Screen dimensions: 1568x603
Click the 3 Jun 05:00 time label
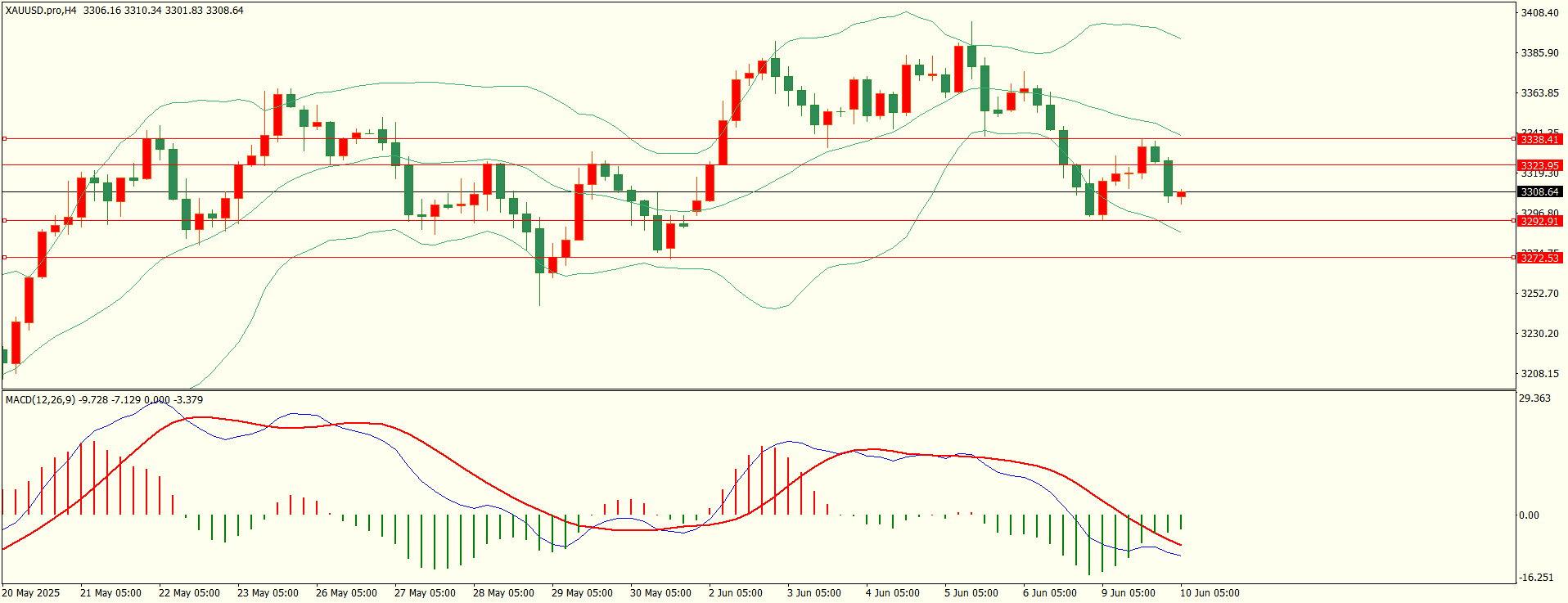814,593
